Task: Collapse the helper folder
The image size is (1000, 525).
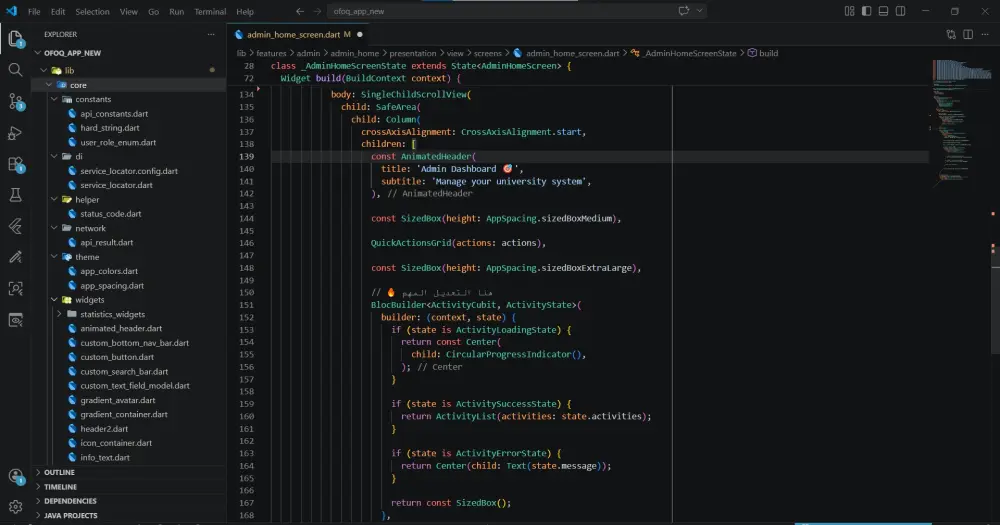Action: pyautogui.click(x=54, y=200)
